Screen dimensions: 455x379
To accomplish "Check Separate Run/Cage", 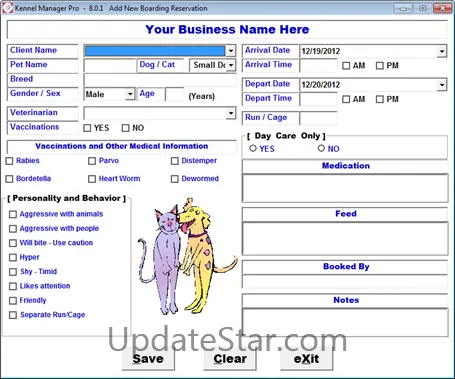I will click(x=13, y=315).
